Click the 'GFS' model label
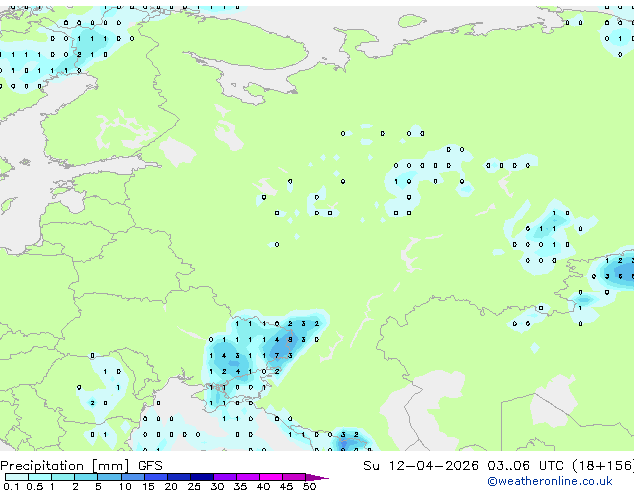634x490 pixels. pos(150,466)
